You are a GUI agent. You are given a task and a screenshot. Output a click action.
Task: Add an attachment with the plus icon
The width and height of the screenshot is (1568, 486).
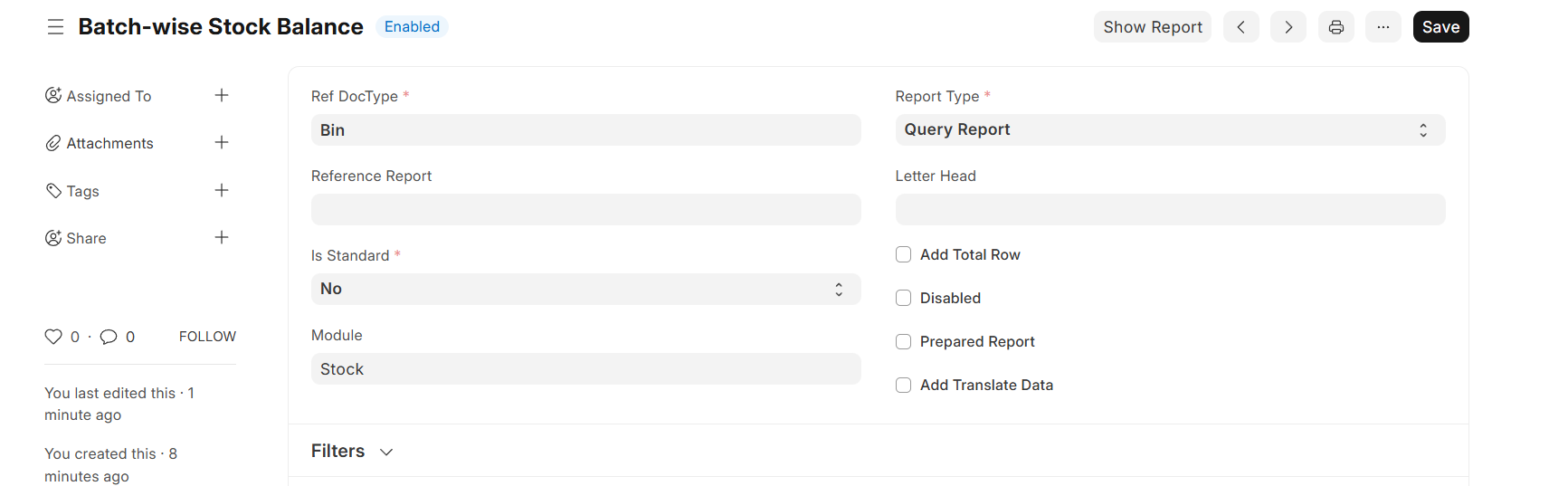[222, 142]
